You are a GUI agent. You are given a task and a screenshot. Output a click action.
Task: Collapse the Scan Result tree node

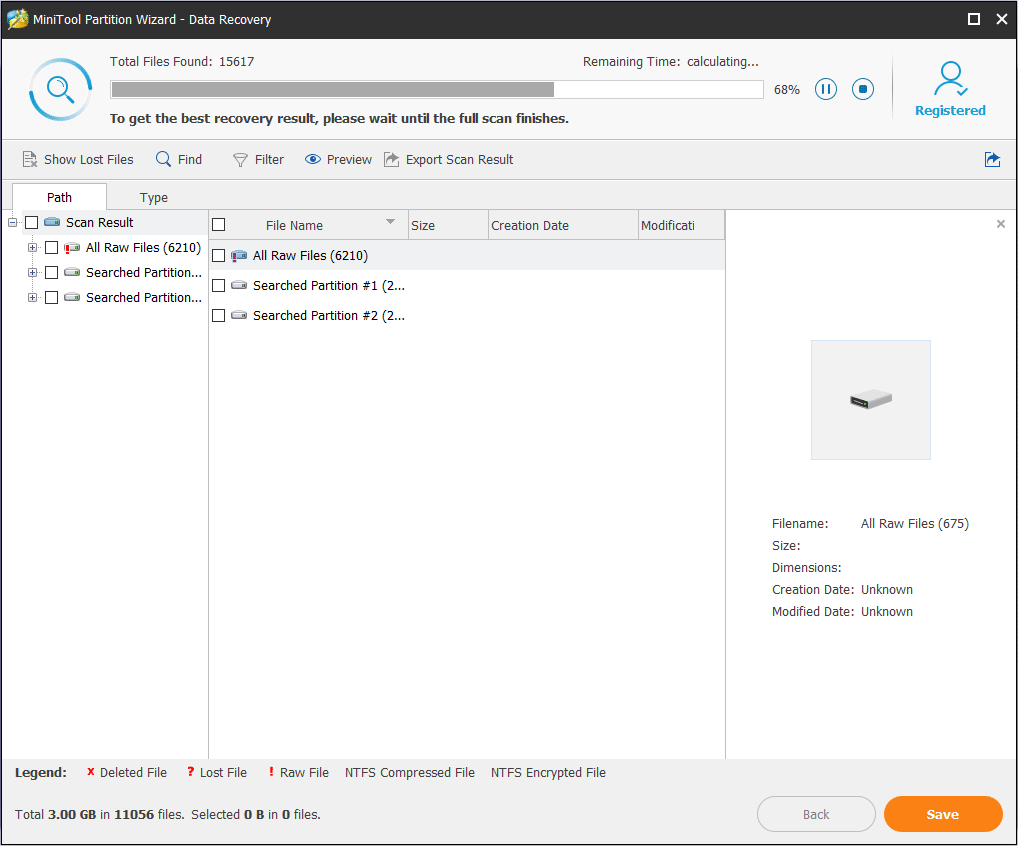(x=12, y=223)
